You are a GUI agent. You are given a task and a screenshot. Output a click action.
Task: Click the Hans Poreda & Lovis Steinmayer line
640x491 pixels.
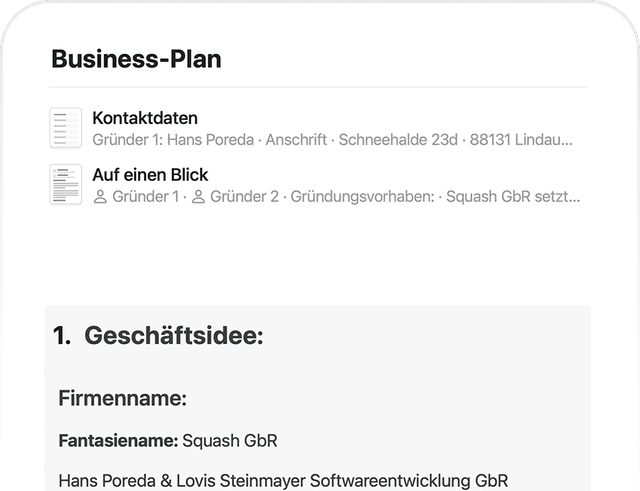pos(283,481)
